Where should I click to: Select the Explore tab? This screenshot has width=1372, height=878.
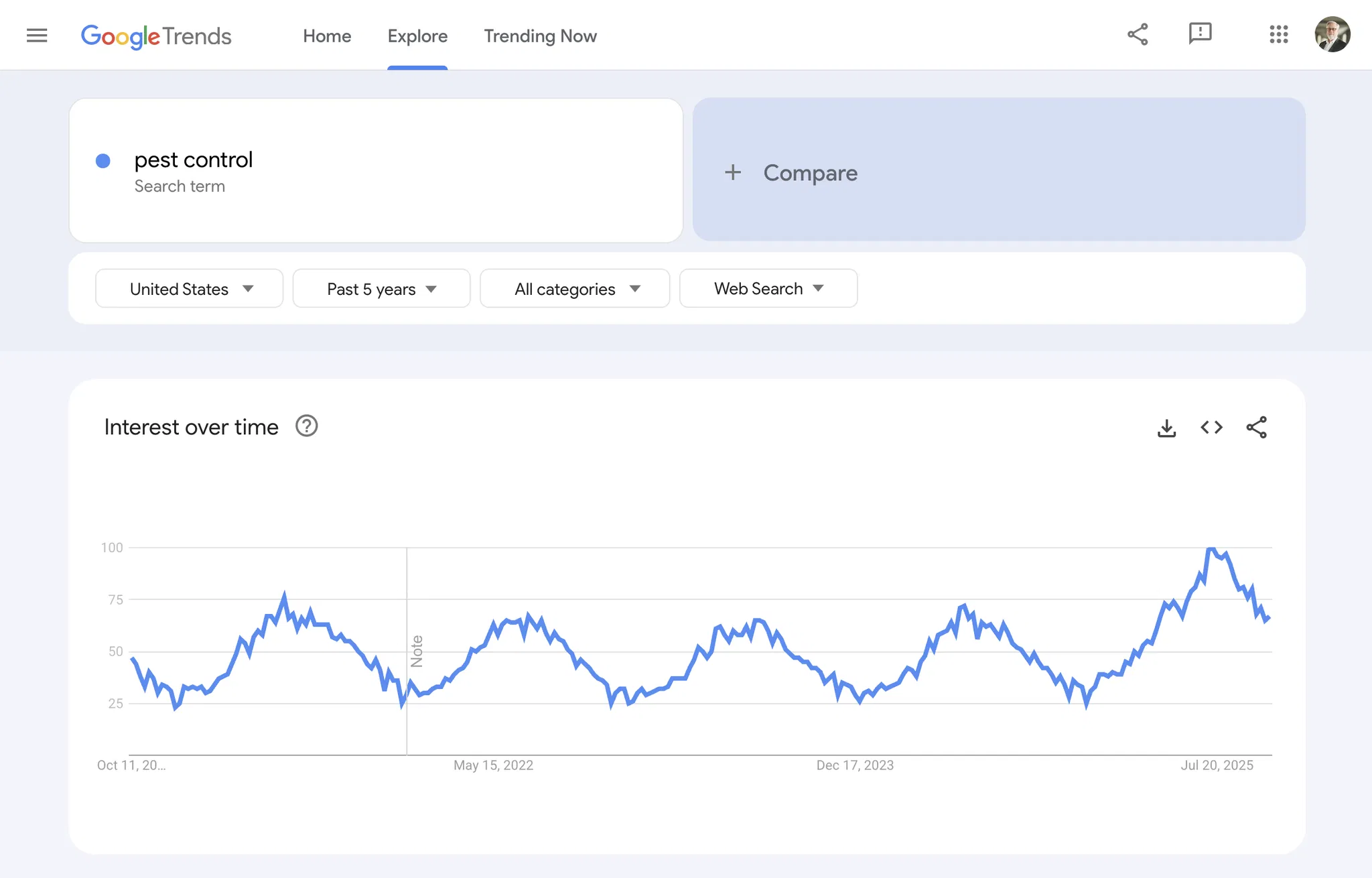[x=417, y=36]
